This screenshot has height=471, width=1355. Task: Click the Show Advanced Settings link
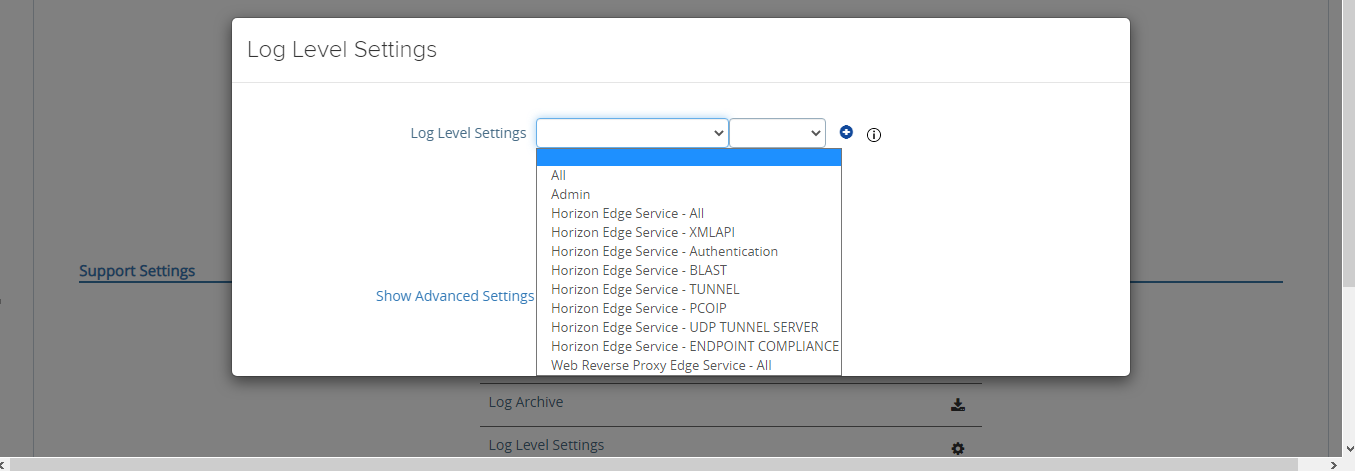pyautogui.click(x=455, y=296)
